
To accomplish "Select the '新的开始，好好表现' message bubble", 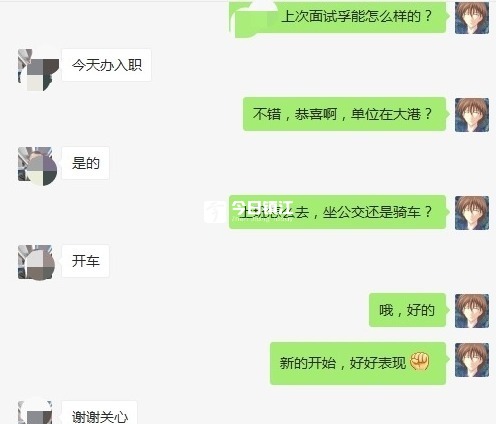I will 358,363.
